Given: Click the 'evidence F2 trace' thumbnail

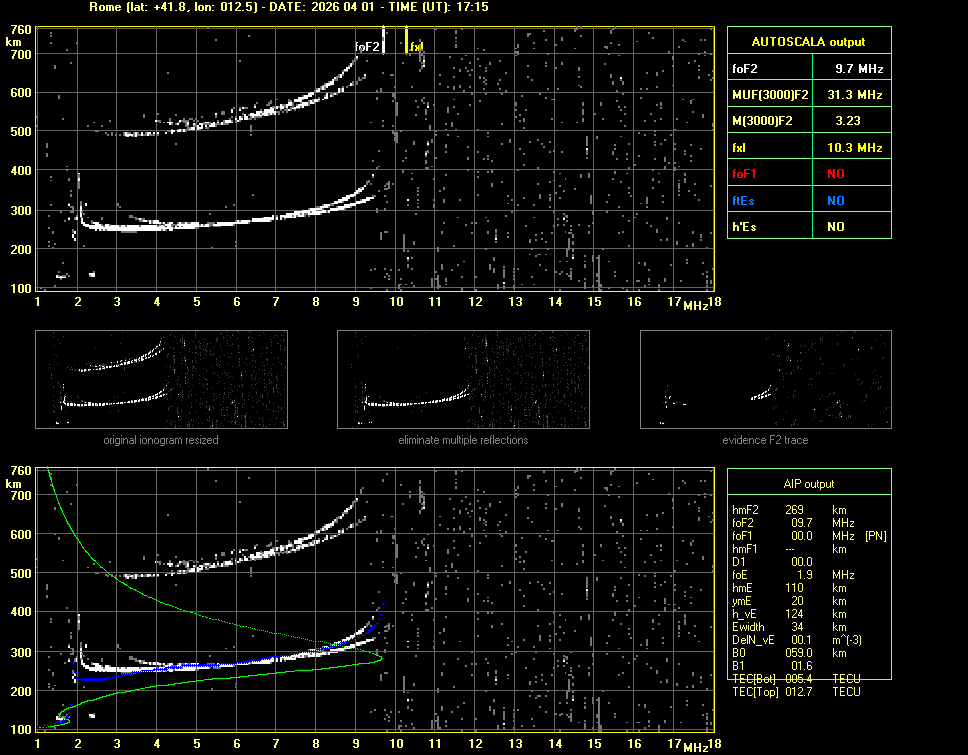Looking at the screenshot, I should point(765,379).
